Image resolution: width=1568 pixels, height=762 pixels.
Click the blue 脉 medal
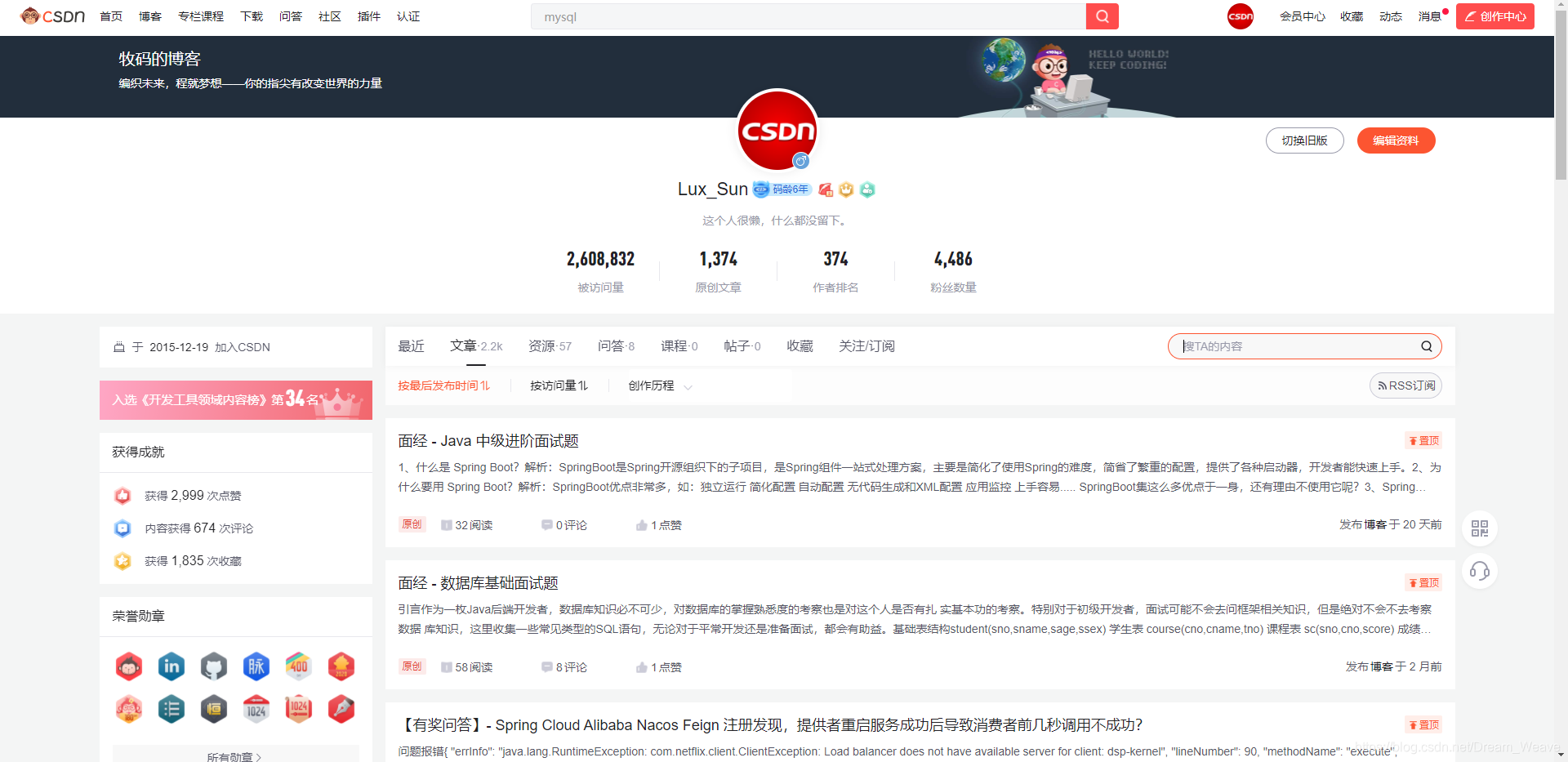[256, 666]
